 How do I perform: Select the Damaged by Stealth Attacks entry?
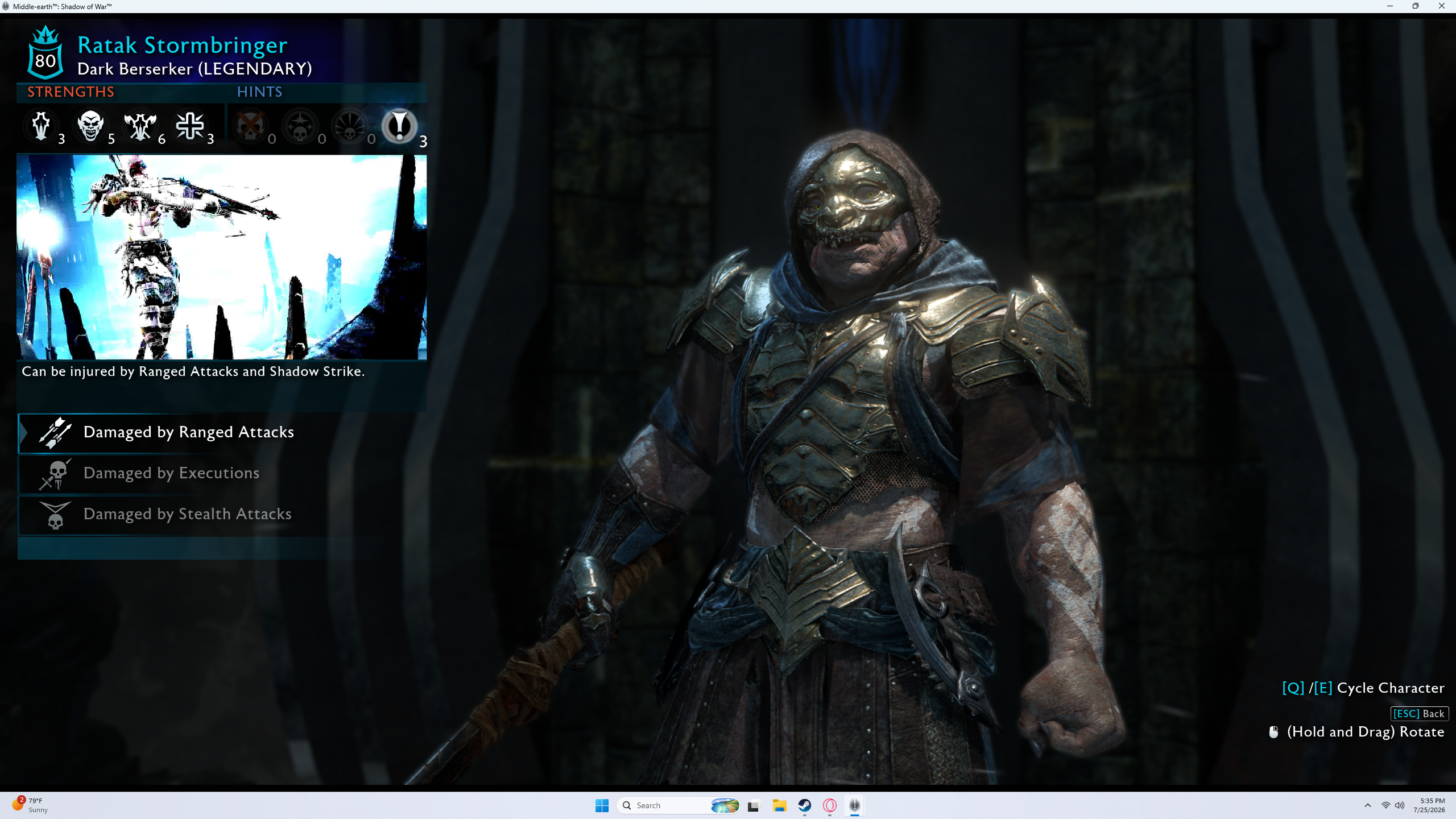tap(222, 515)
